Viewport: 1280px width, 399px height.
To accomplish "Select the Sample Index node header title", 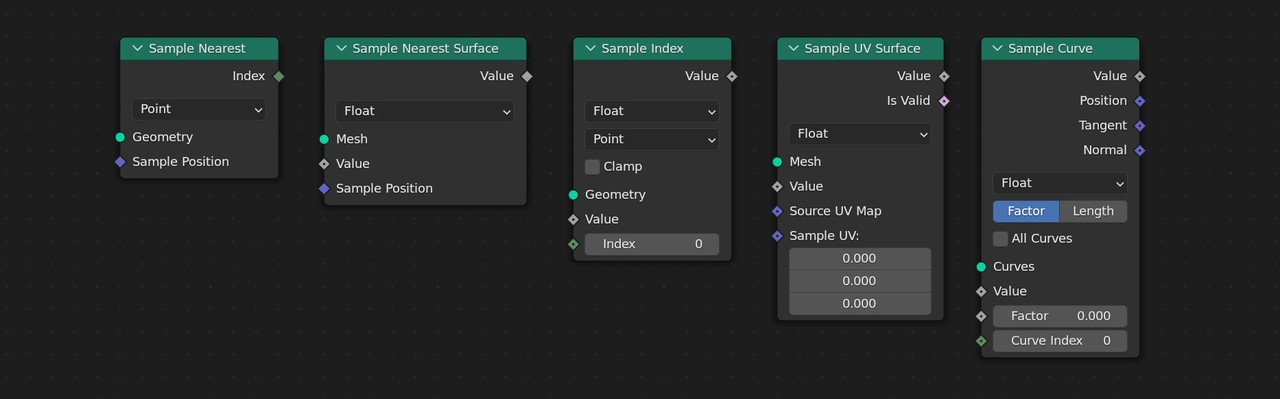I will click(x=643, y=48).
